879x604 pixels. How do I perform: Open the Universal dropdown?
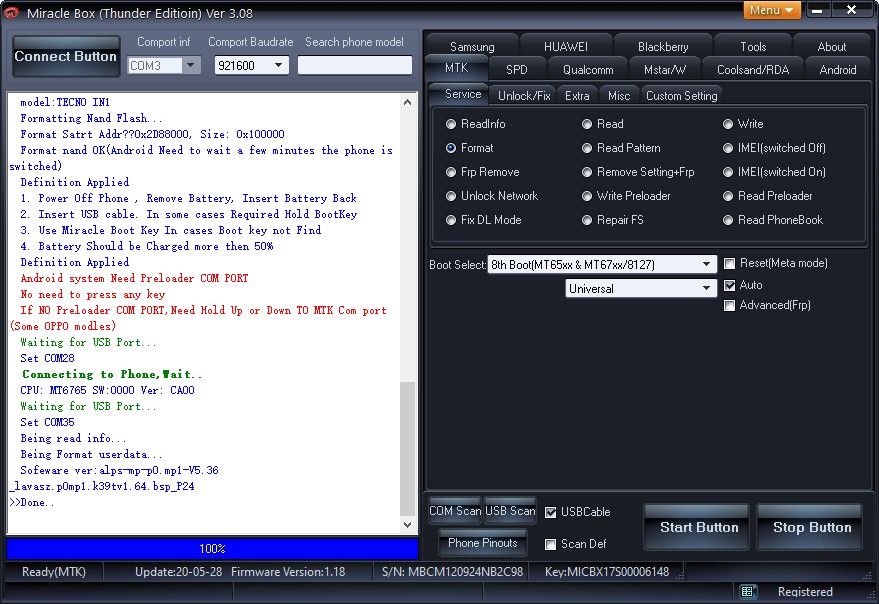[x=641, y=288]
